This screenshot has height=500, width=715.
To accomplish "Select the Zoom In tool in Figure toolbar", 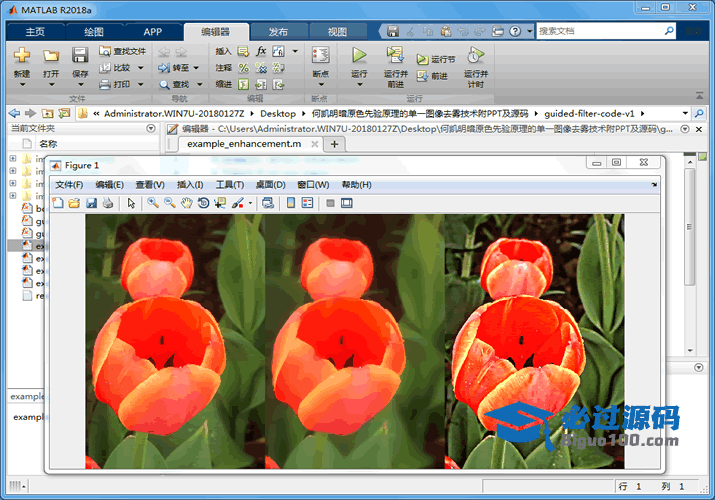I will tap(152, 203).
